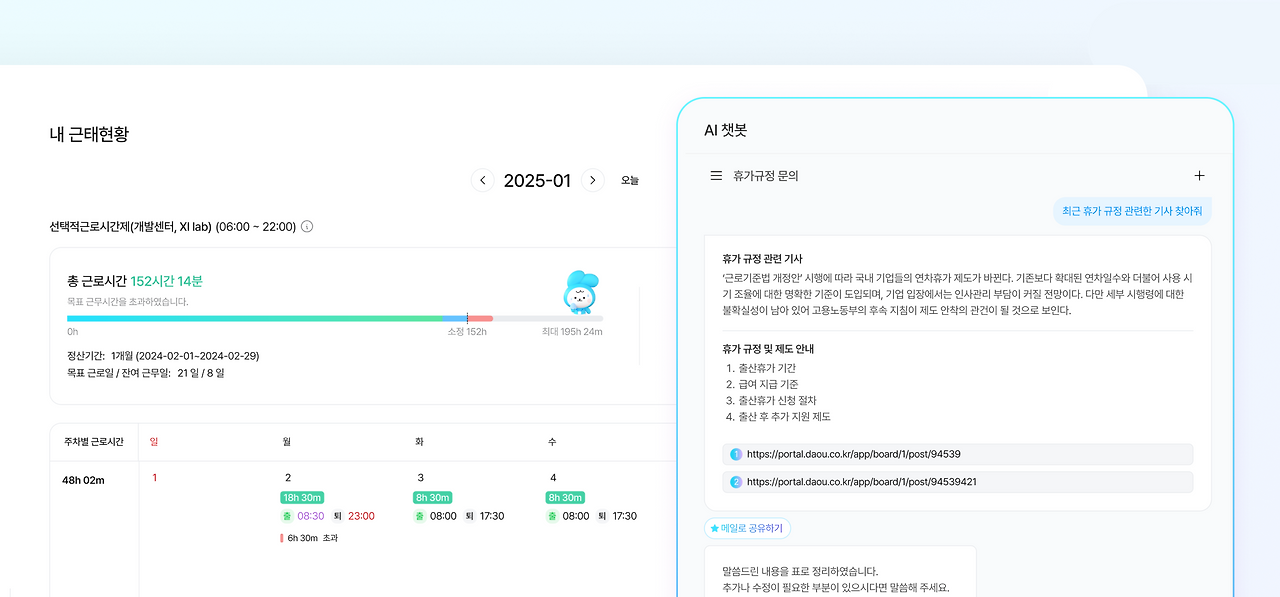Click the 휴가 규정 관련 기사 heading
The image size is (1280, 597).
tap(762, 259)
